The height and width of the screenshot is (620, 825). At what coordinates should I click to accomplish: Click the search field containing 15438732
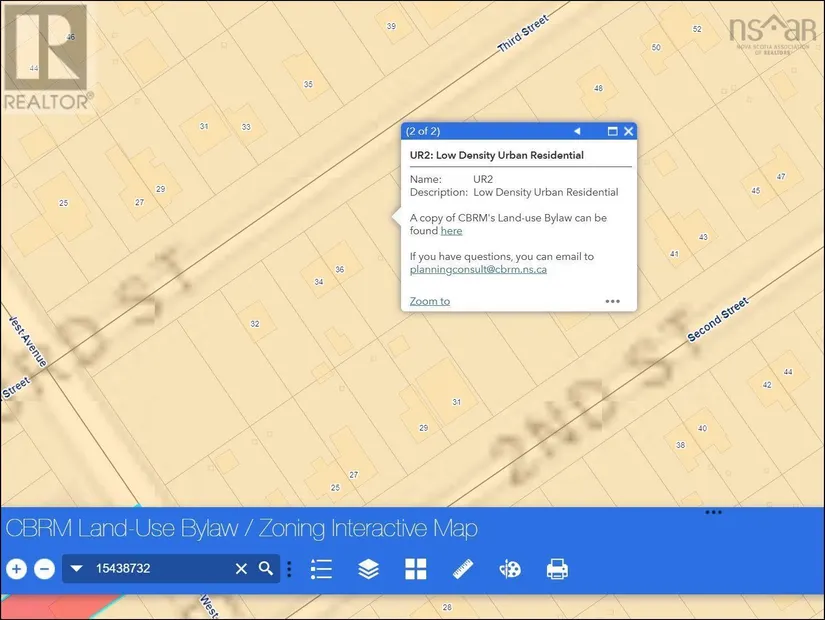pos(160,569)
